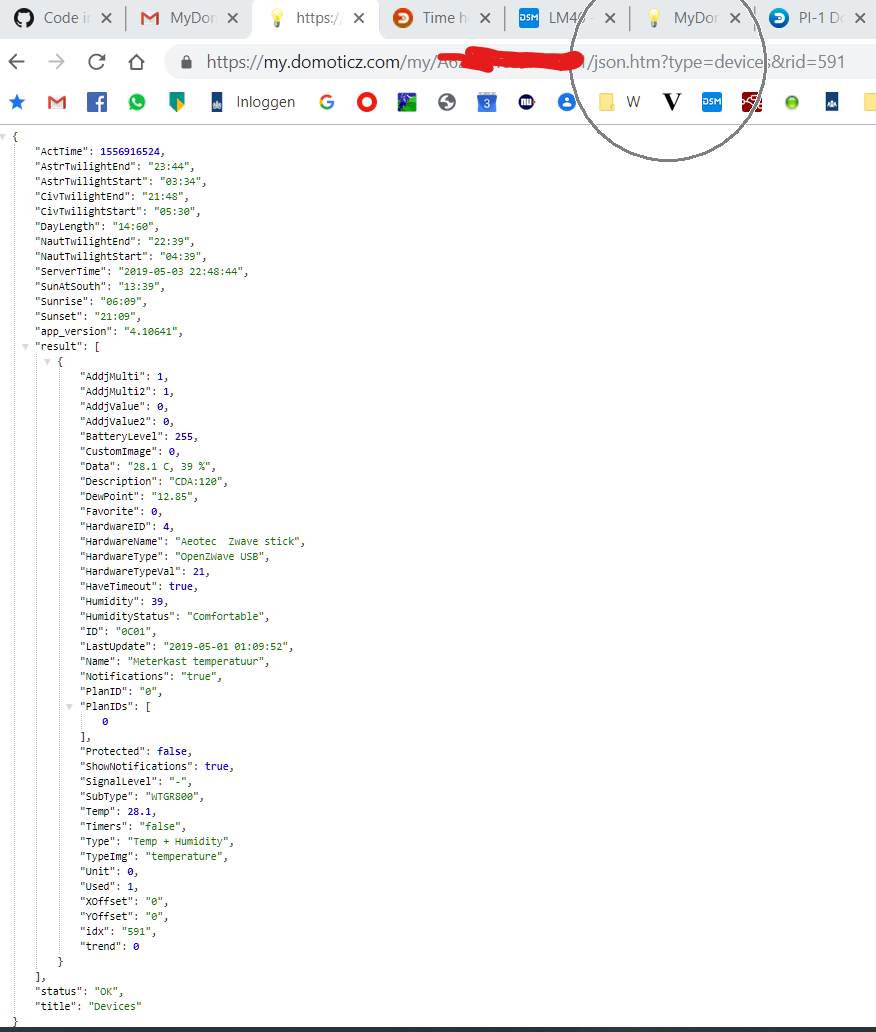Select the HardwareName Aeotec Zwave stick
The width and height of the screenshot is (876, 1032).
pyautogui.click(x=238, y=541)
